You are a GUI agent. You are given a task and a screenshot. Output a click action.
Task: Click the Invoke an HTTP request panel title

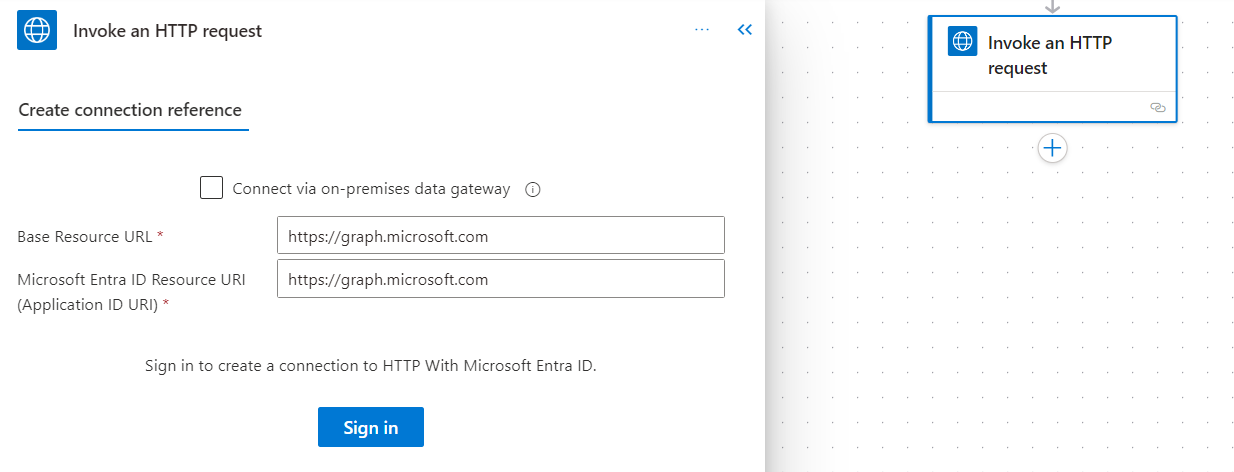[168, 31]
